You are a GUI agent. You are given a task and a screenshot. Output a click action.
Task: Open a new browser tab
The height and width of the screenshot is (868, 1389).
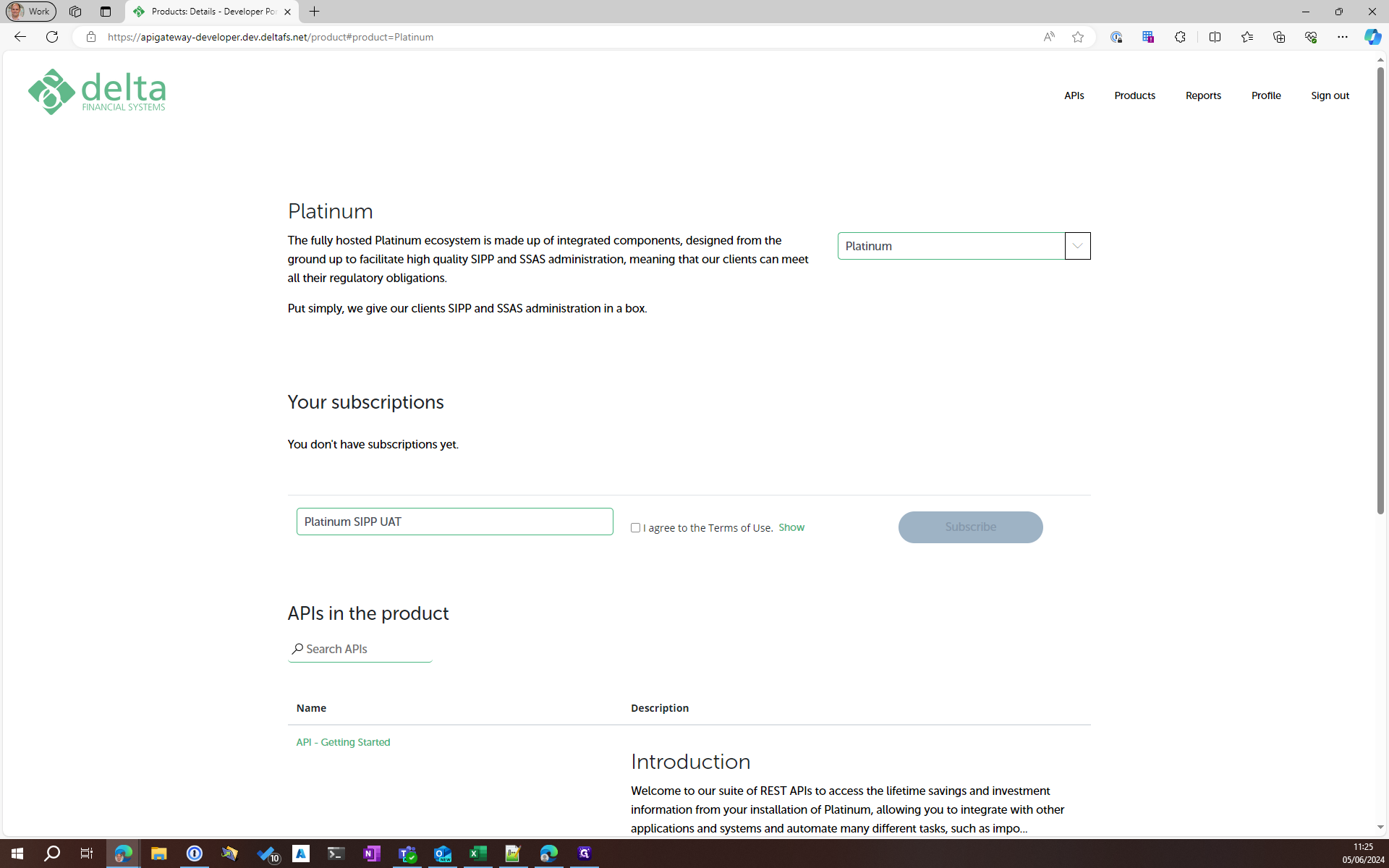(x=314, y=12)
